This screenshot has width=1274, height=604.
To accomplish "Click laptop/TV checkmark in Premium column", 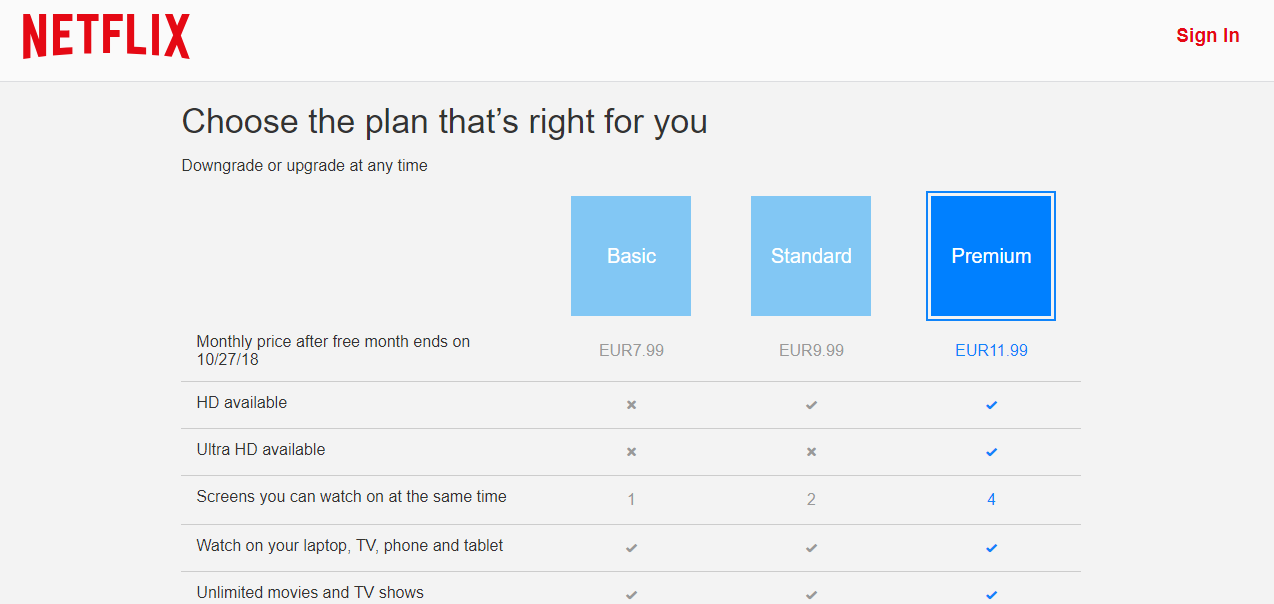I will point(991,548).
